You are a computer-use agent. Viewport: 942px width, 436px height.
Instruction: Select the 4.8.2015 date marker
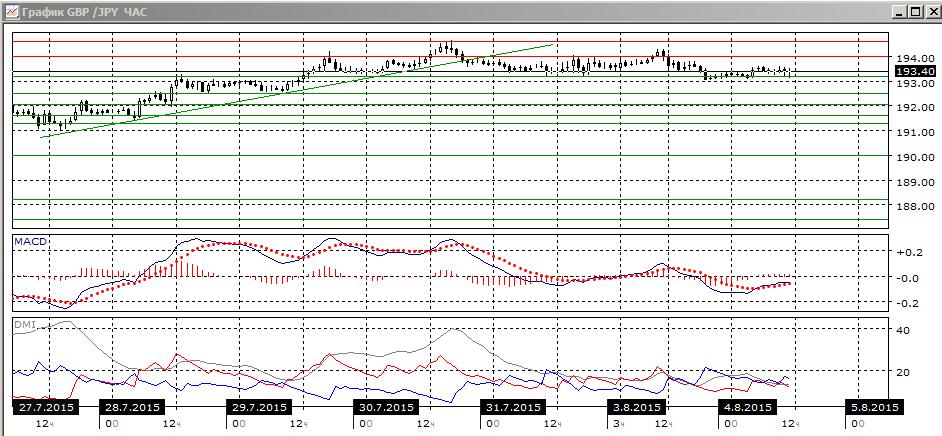pyautogui.click(x=748, y=407)
